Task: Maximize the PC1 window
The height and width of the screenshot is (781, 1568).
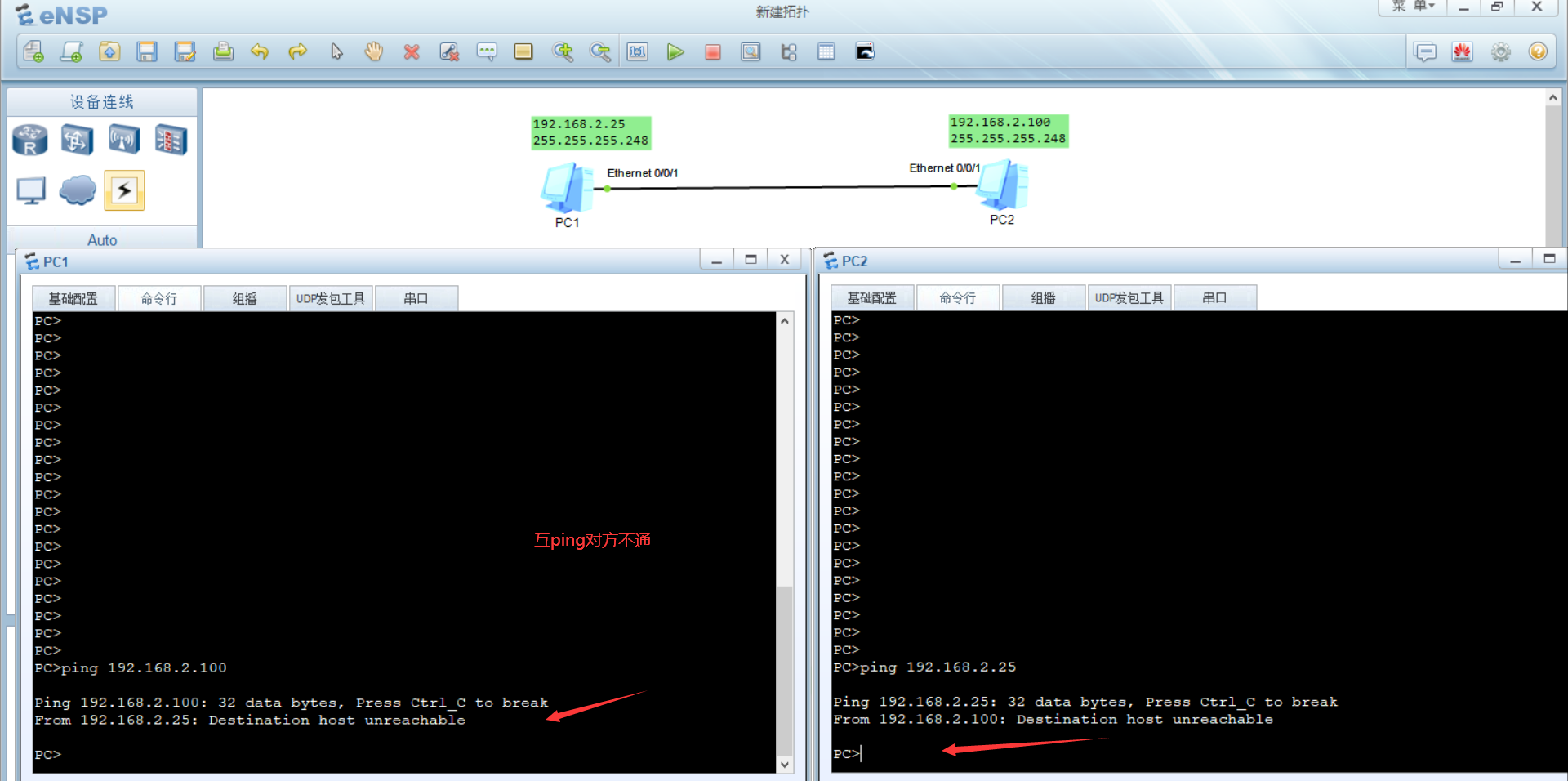Action: [x=751, y=260]
